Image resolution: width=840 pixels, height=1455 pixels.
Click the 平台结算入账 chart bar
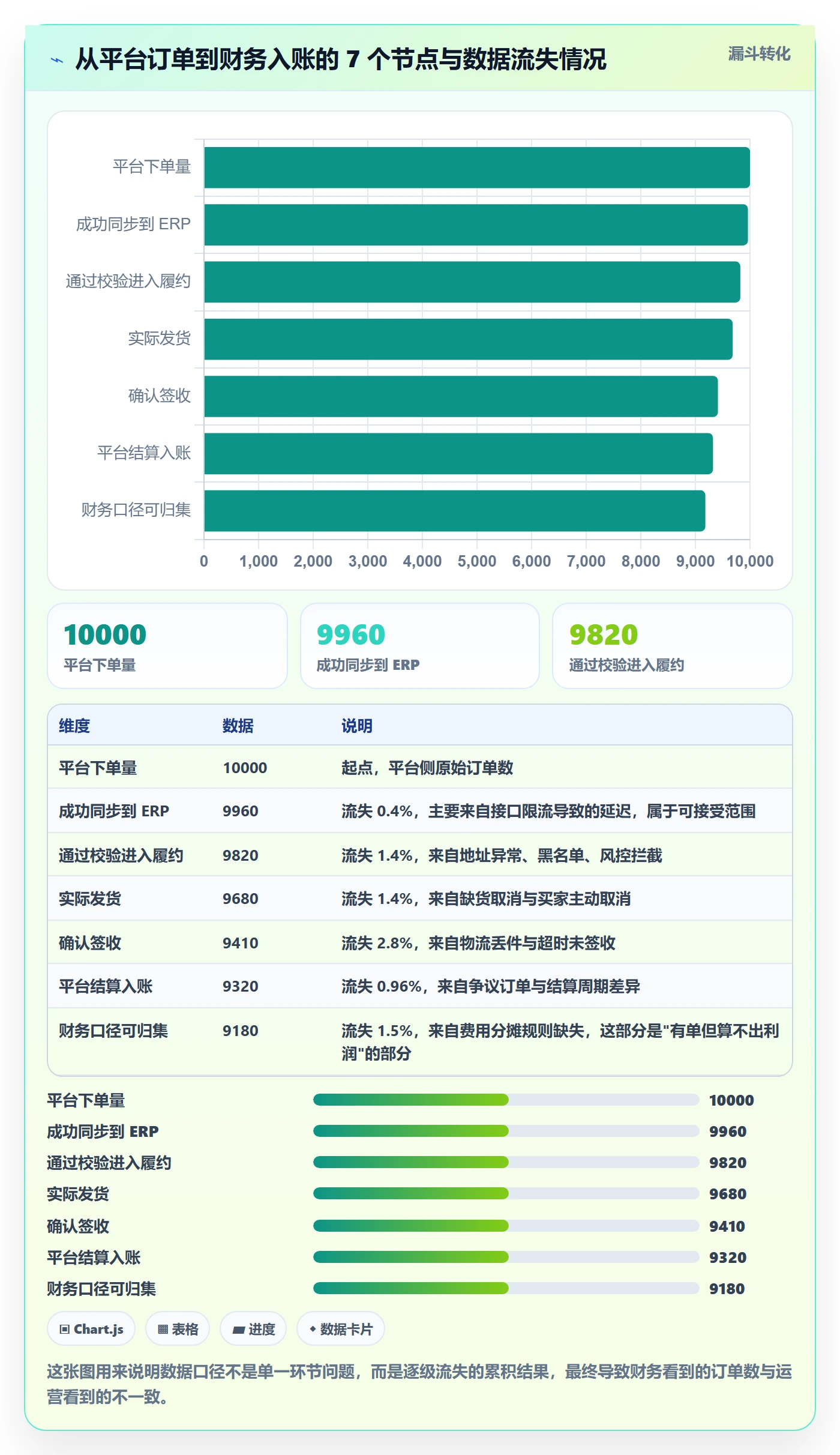[458, 453]
